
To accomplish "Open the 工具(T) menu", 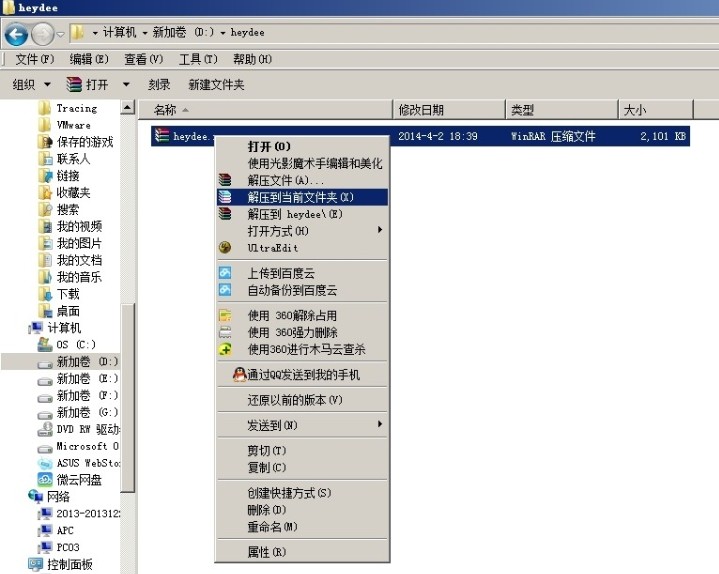I will click(x=198, y=59).
